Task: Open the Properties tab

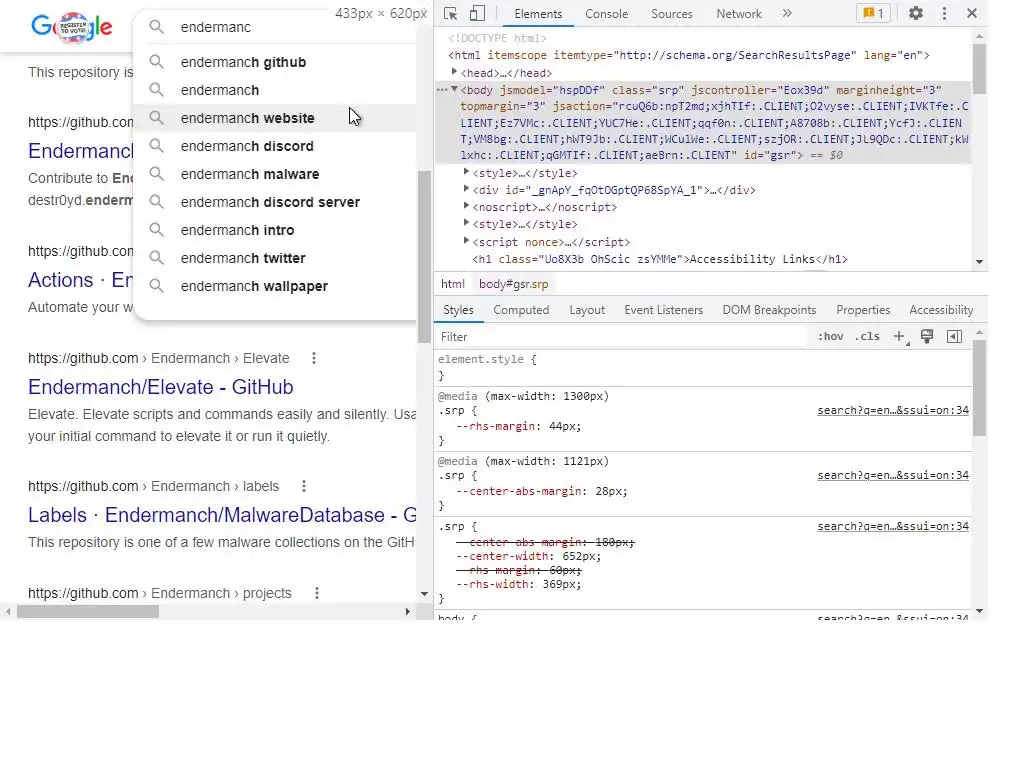Action: coord(863,310)
